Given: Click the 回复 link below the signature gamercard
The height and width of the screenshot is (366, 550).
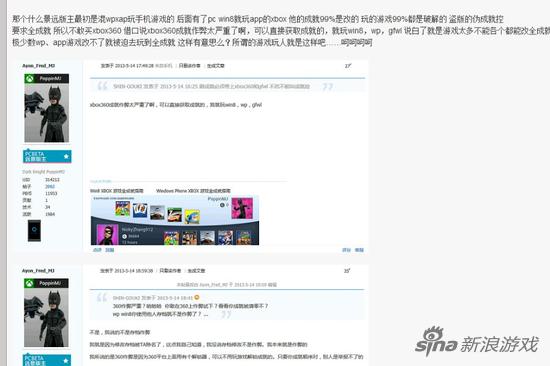Looking at the screenshot, I should click(110, 250).
